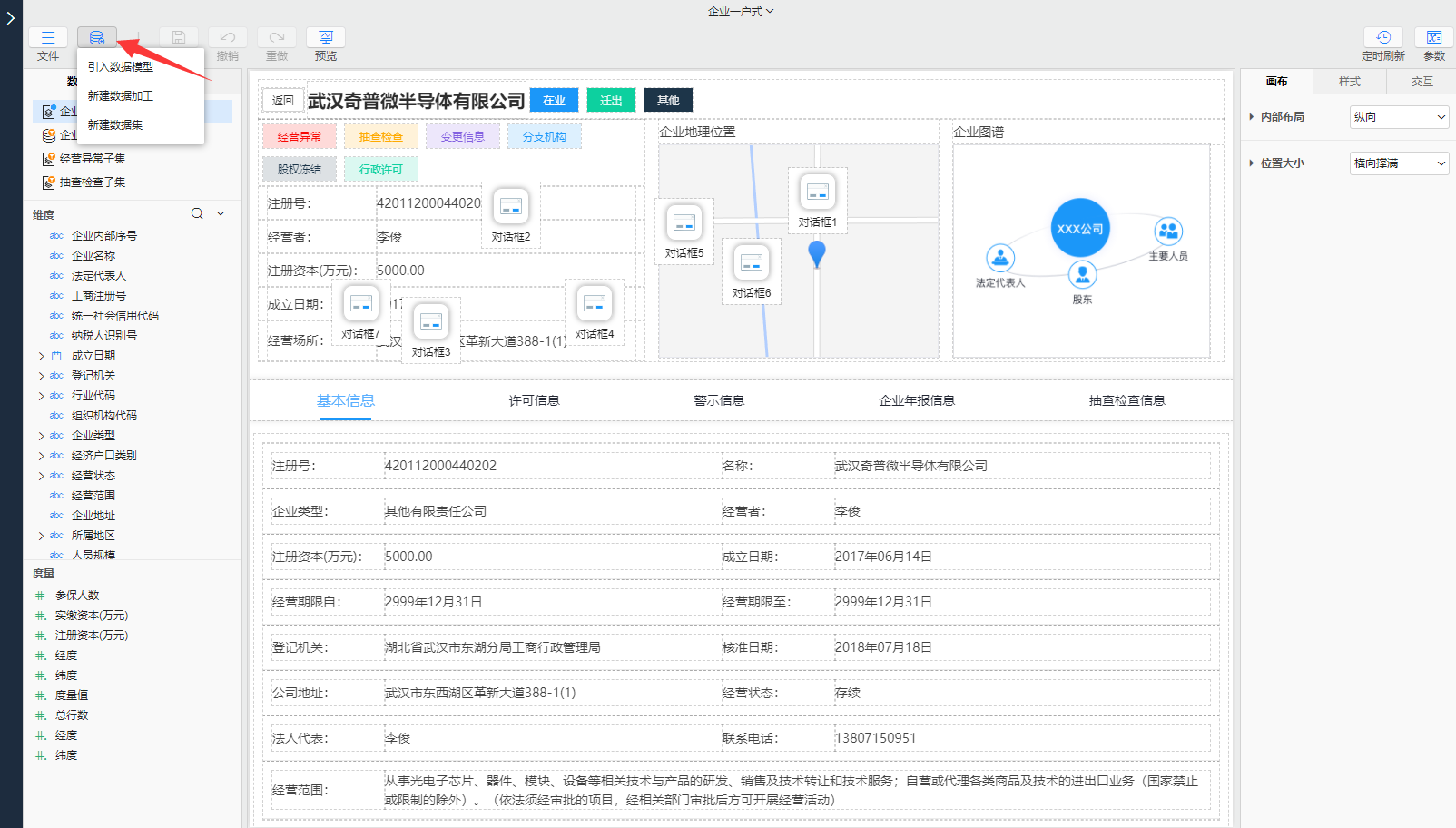Image resolution: width=1456 pixels, height=828 pixels.
Task: Click the blue map location pin
Action: point(817,253)
